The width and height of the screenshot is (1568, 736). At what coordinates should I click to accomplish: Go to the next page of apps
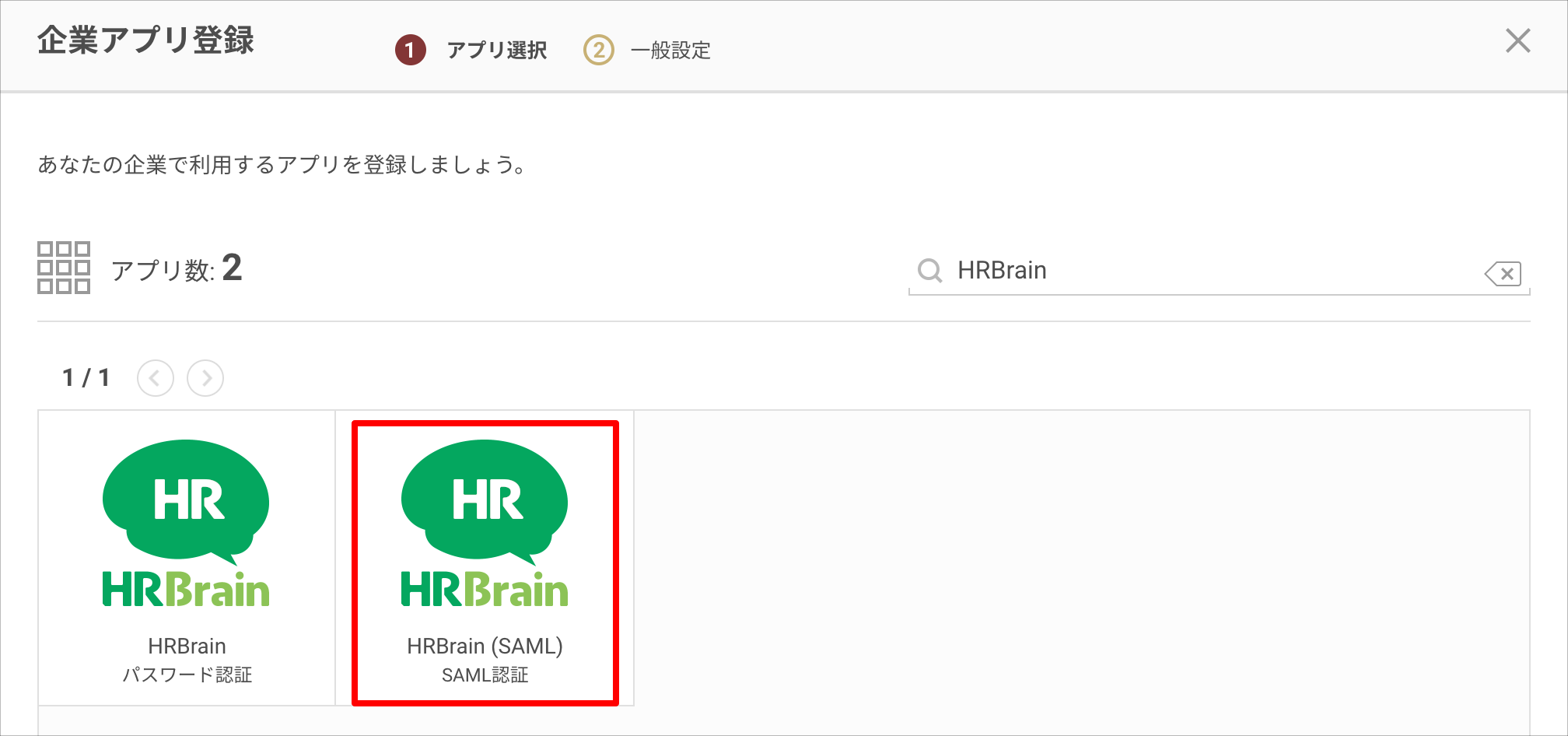coord(205,378)
